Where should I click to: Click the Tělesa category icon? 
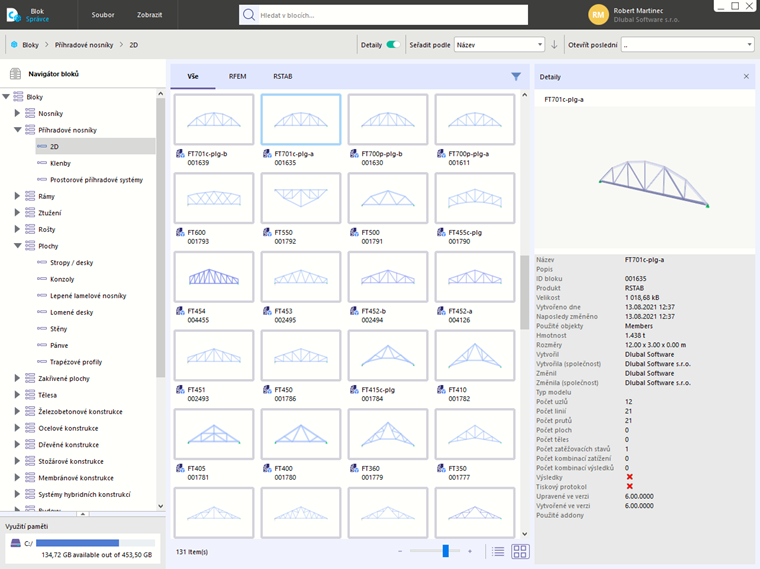click(30, 395)
